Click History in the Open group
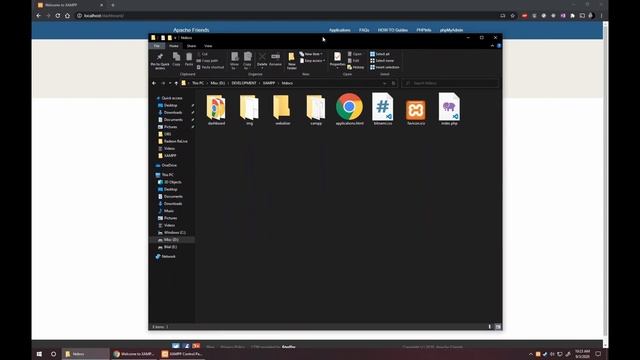This screenshot has width=640, height=360. (x=356, y=67)
